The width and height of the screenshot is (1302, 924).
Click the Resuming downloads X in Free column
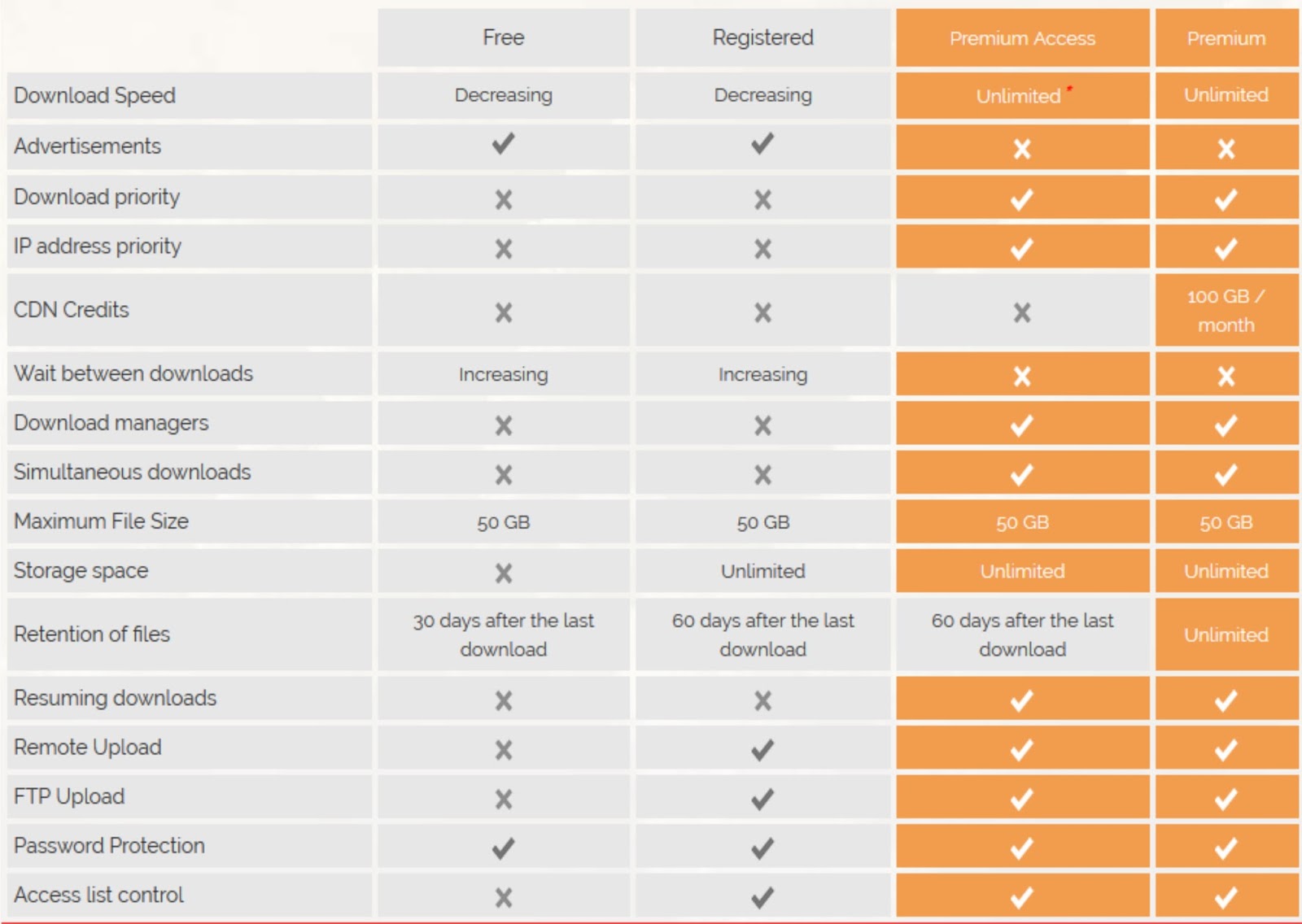(x=504, y=700)
